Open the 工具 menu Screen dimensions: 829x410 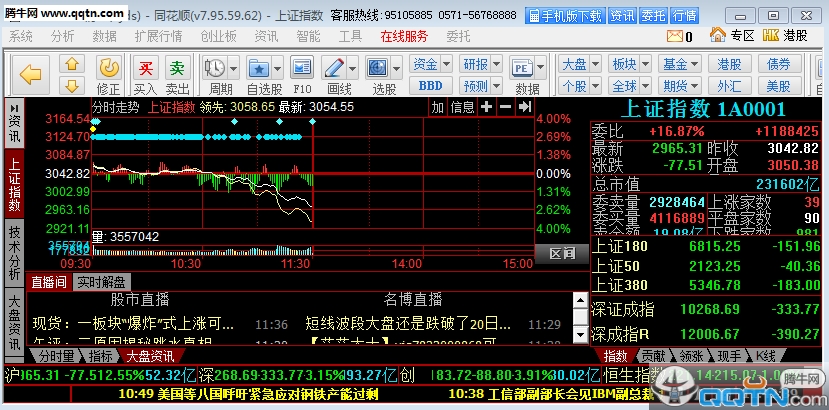pos(351,36)
